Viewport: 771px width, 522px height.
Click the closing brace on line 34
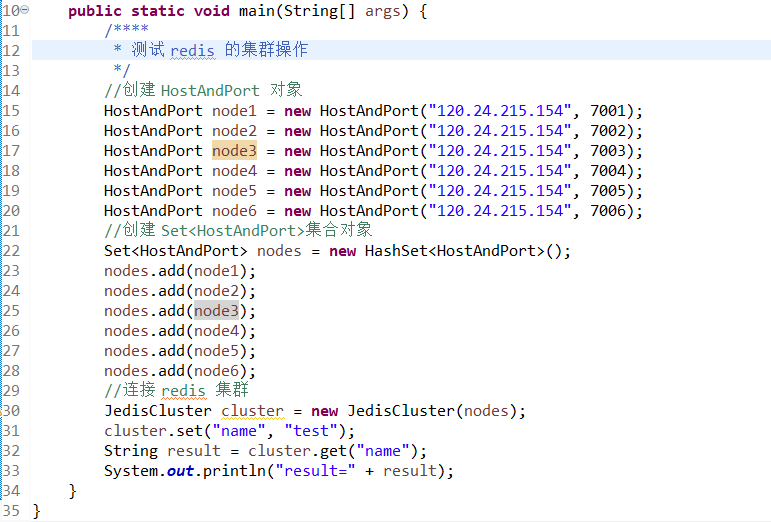point(73,491)
